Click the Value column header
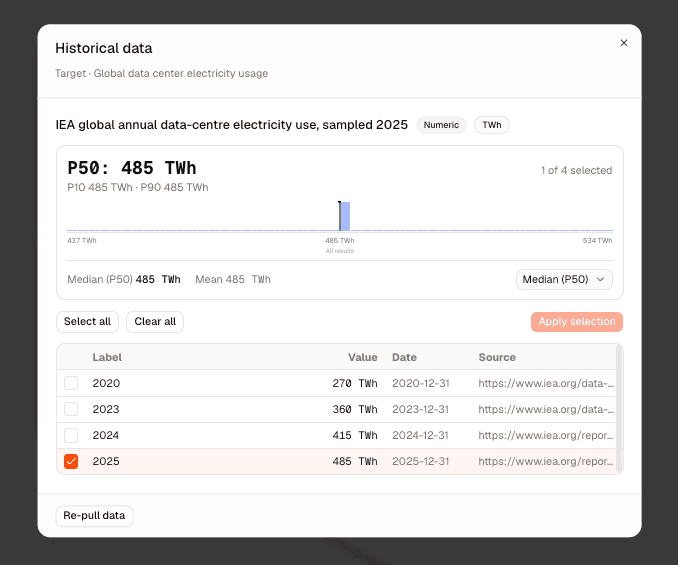This screenshot has height=565, width=678. [363, 358]
